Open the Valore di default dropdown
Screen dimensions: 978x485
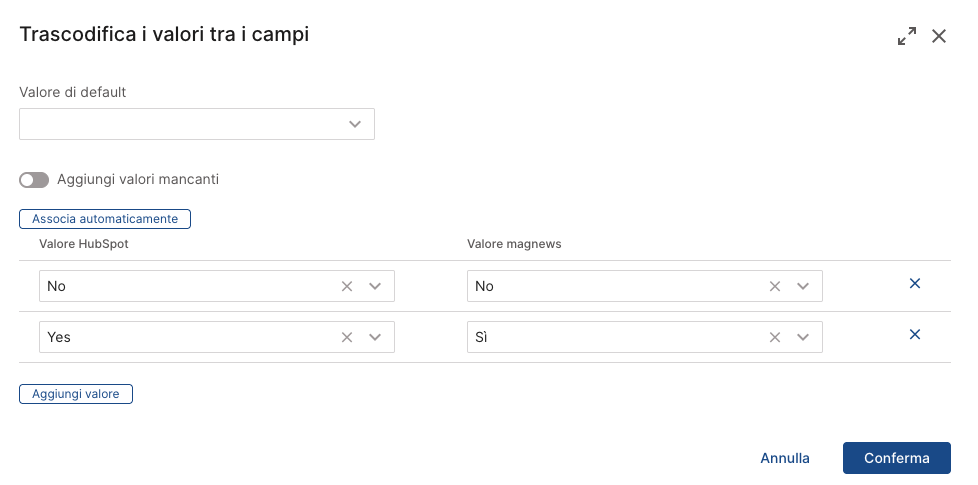pos(354,124)
